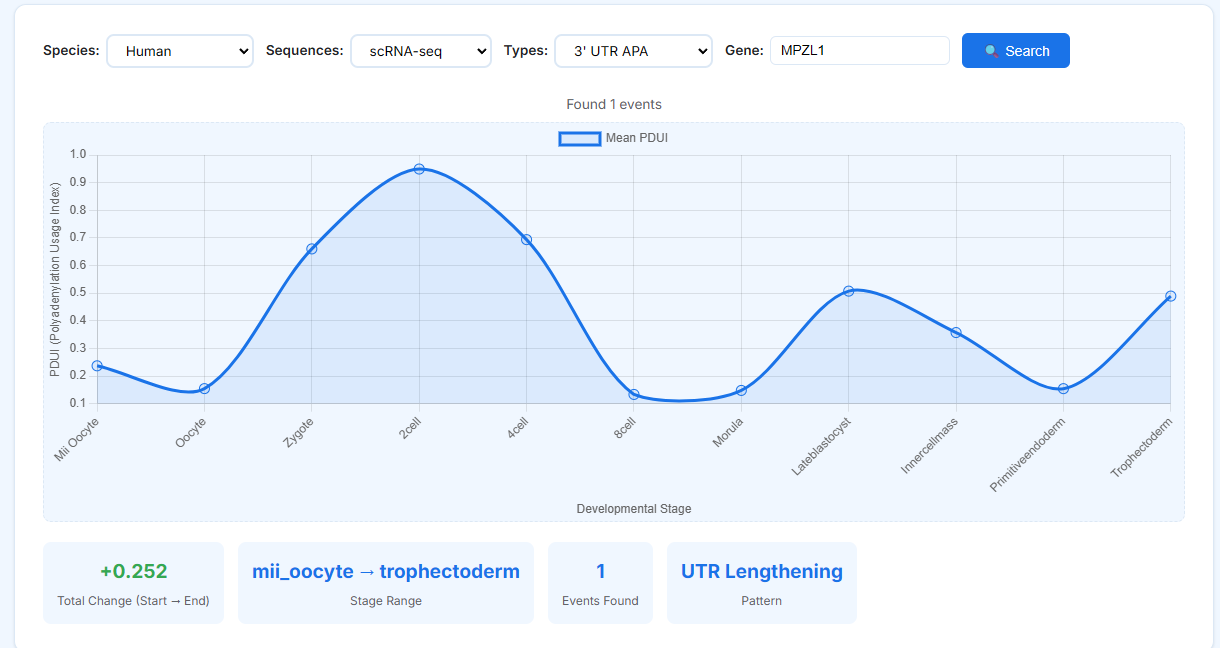Click the 0.5 y-axis tick label
Image resolution: width=1220 pixels, height=648 pixels.
coord(78,293)
